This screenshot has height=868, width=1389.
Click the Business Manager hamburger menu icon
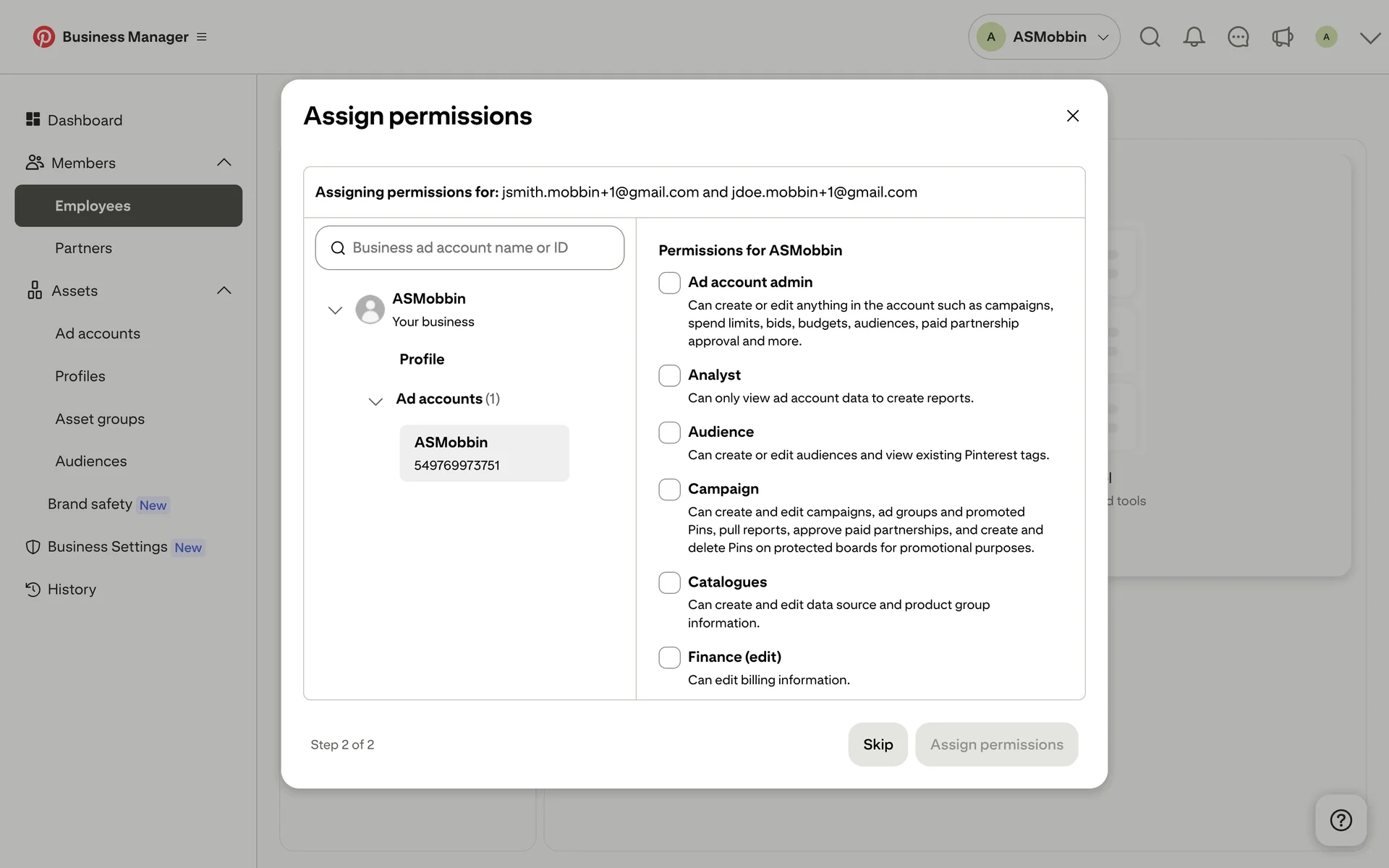(x=202, y=37)
